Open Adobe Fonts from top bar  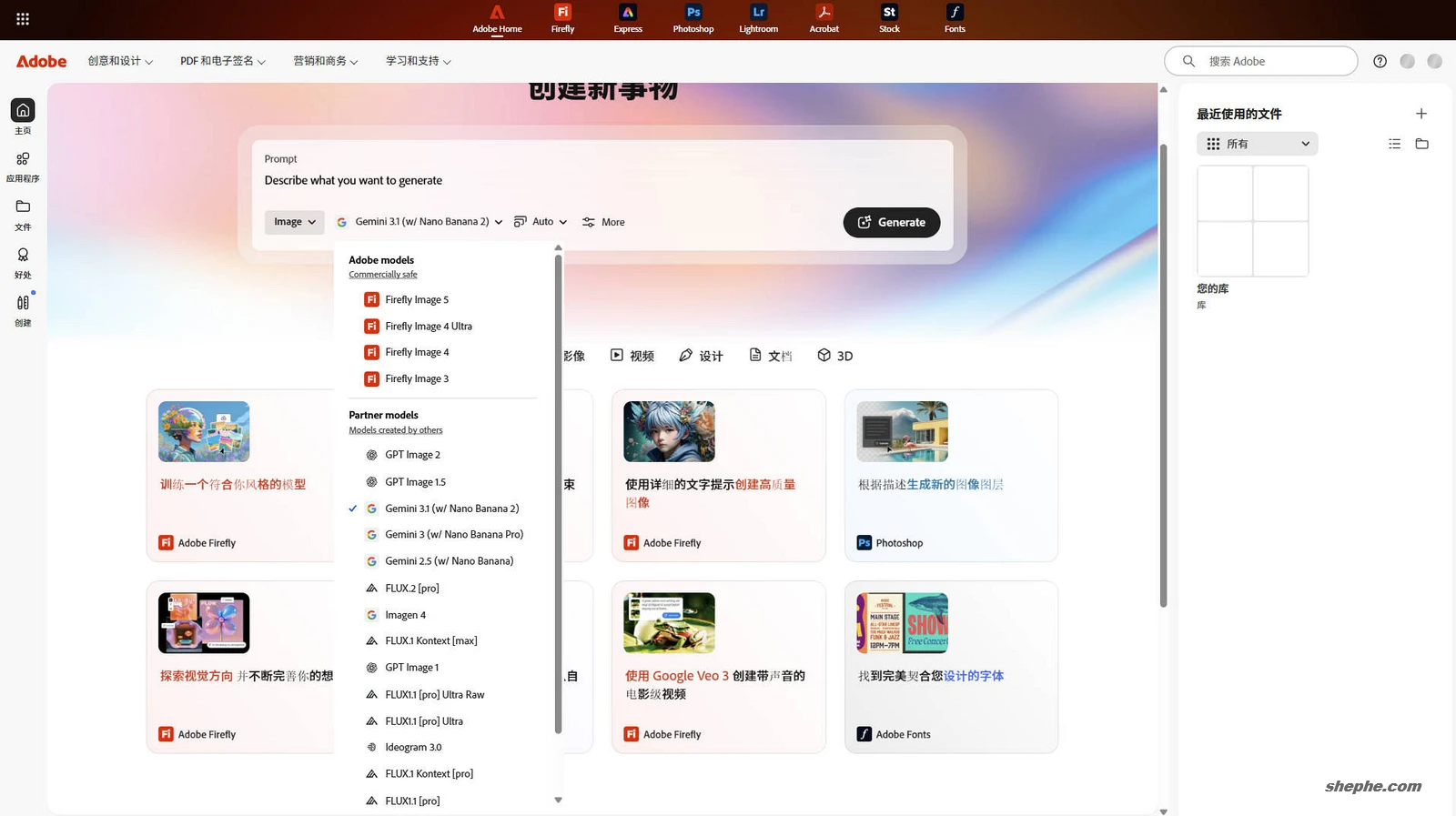(955, 19)
